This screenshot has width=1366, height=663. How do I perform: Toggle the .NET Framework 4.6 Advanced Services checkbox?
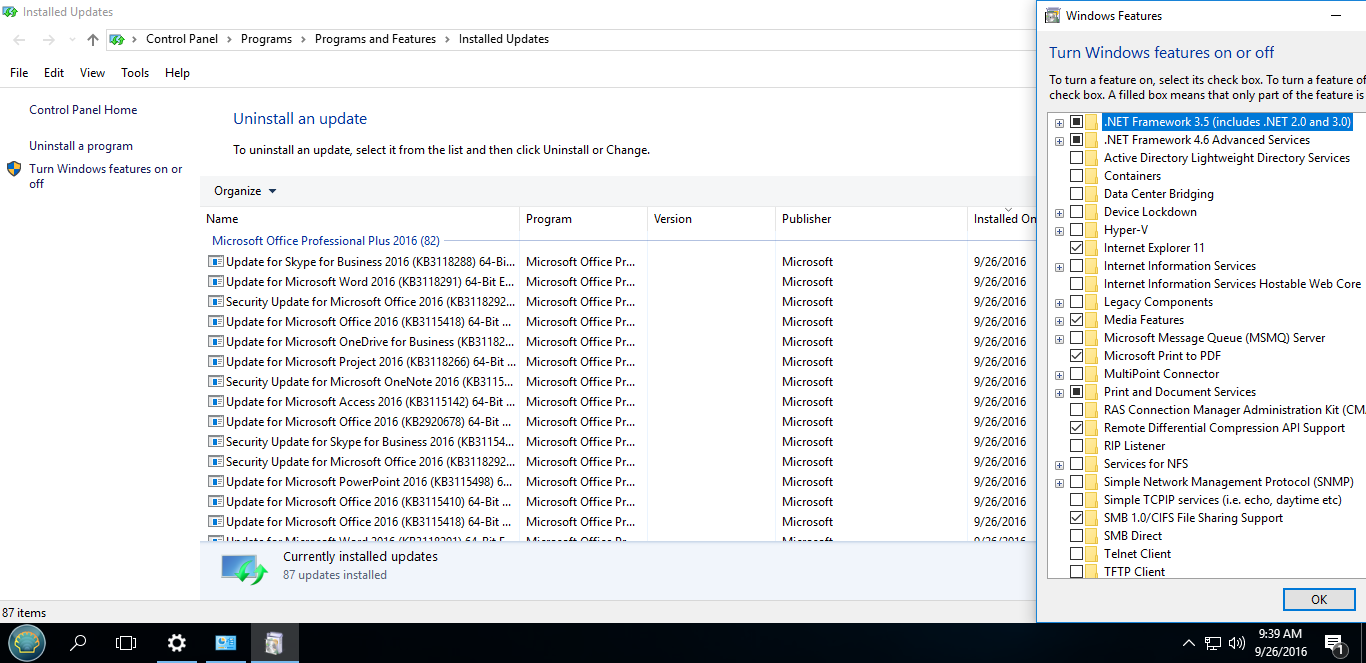pos(1076,140)
